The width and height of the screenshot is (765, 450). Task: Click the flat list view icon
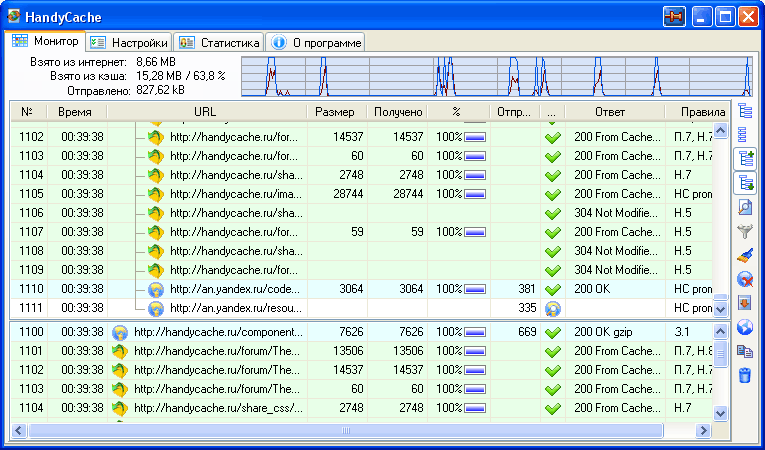tap(743, 135)
